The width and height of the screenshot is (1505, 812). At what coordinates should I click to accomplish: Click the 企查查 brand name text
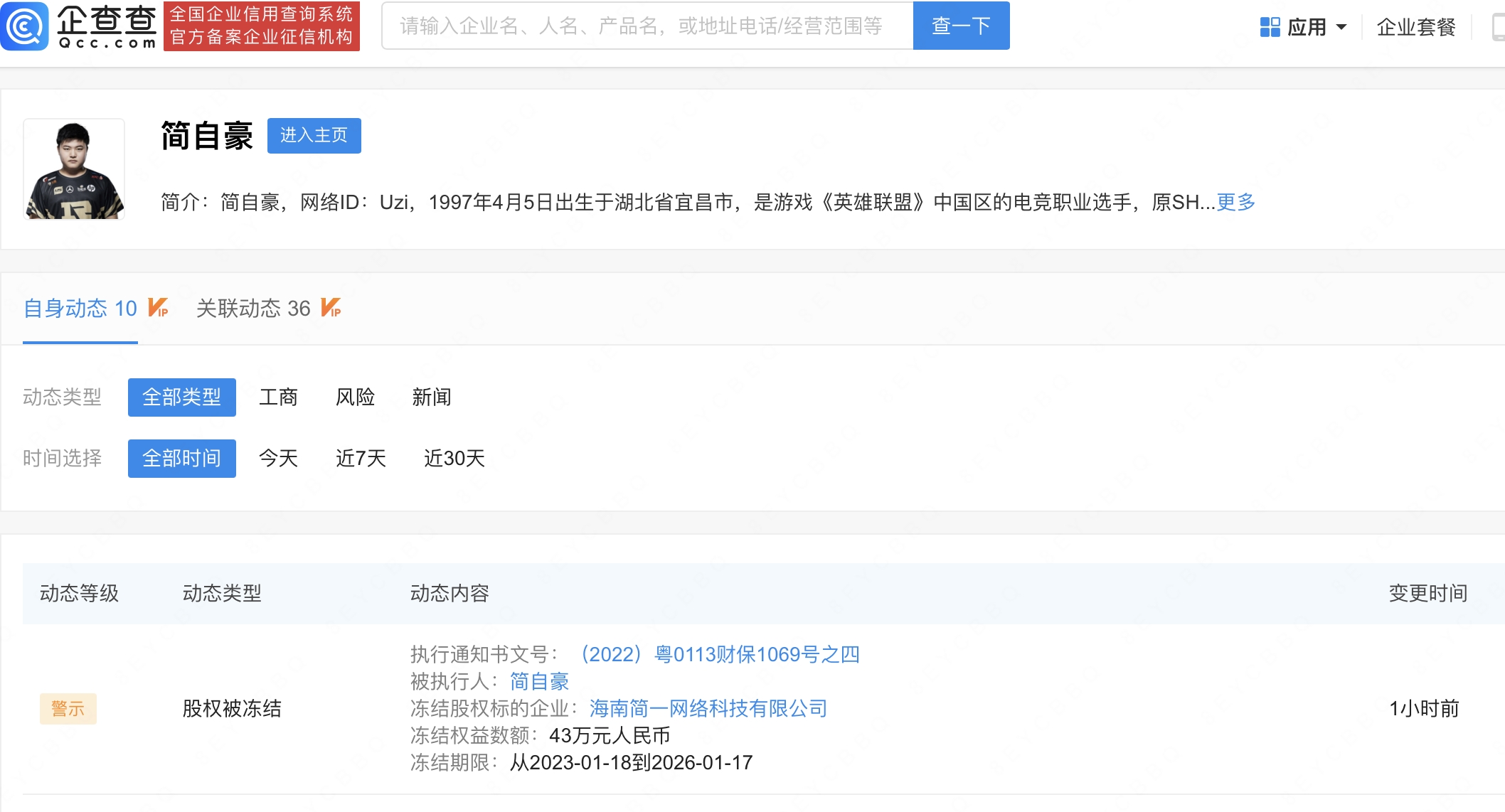click(107, 20)
